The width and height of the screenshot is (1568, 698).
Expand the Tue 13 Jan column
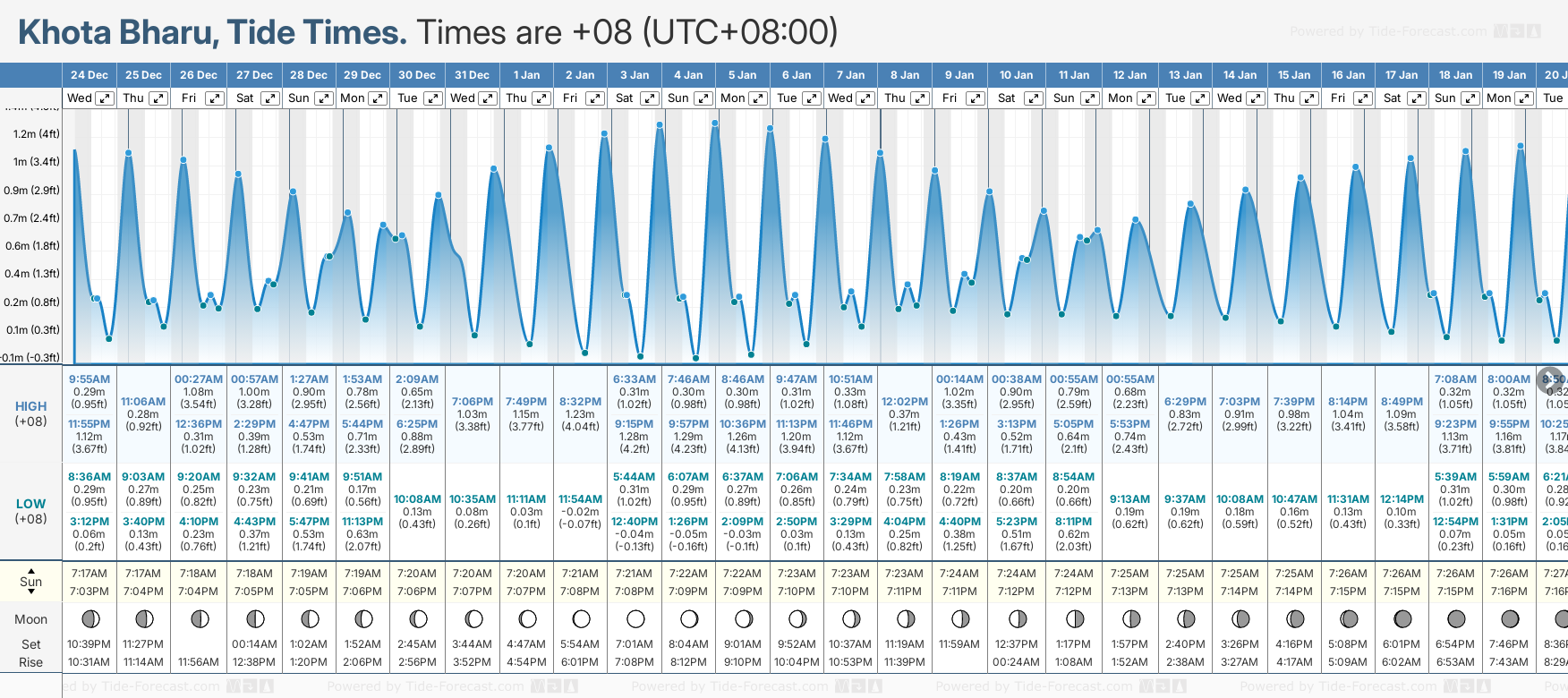coord(1200,98)
